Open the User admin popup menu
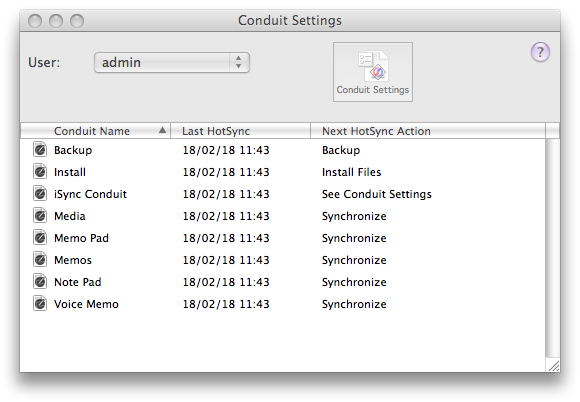This screenshot has height=402, width=580. pyautogui.click(x=172, y=63)
